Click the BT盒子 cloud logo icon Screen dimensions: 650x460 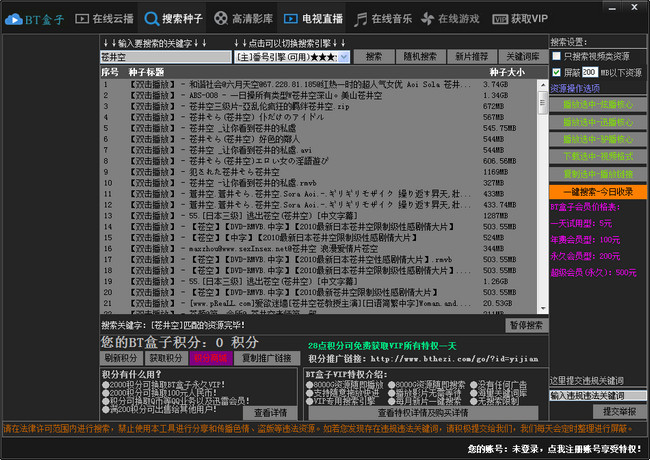(x=14, y=19)
